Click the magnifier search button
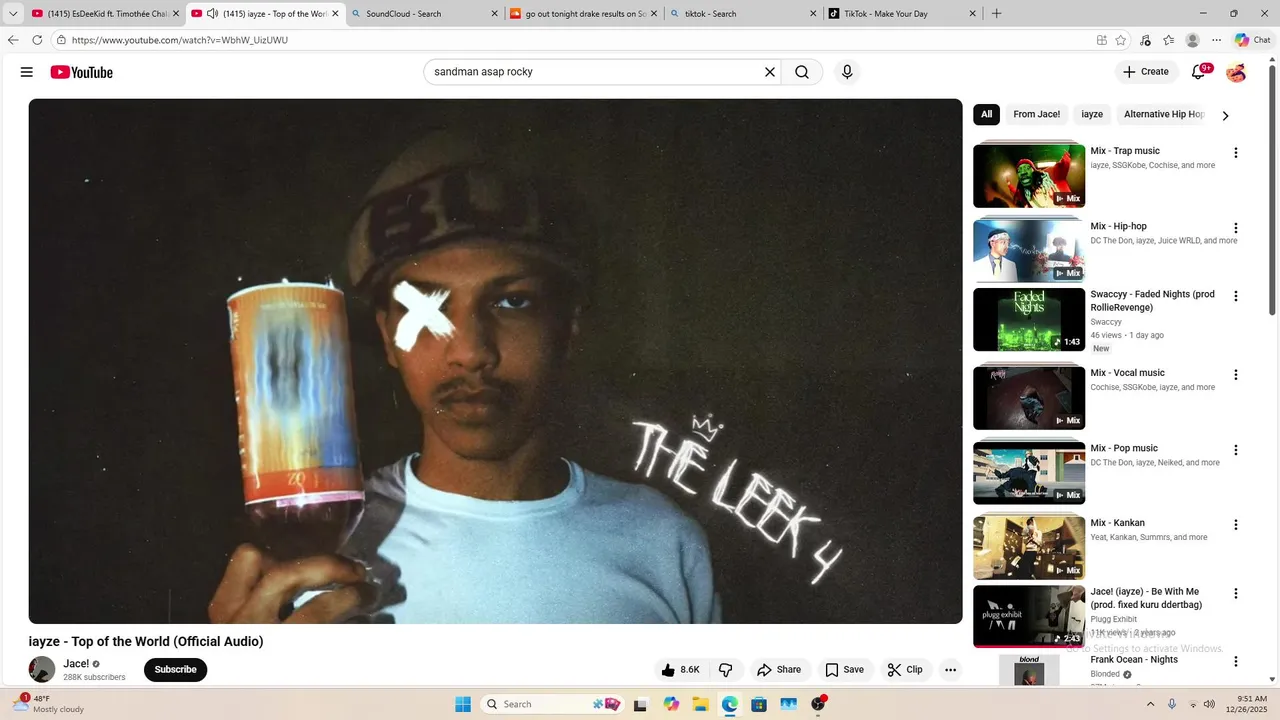Image resolution: width=1280 pixels, height=720 pixels. [802, 72]
